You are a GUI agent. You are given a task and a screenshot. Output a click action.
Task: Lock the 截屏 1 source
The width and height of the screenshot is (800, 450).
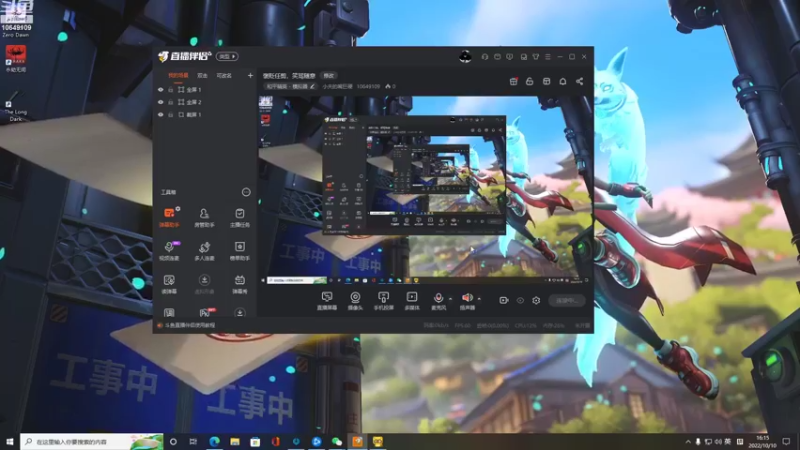[170, 115]
